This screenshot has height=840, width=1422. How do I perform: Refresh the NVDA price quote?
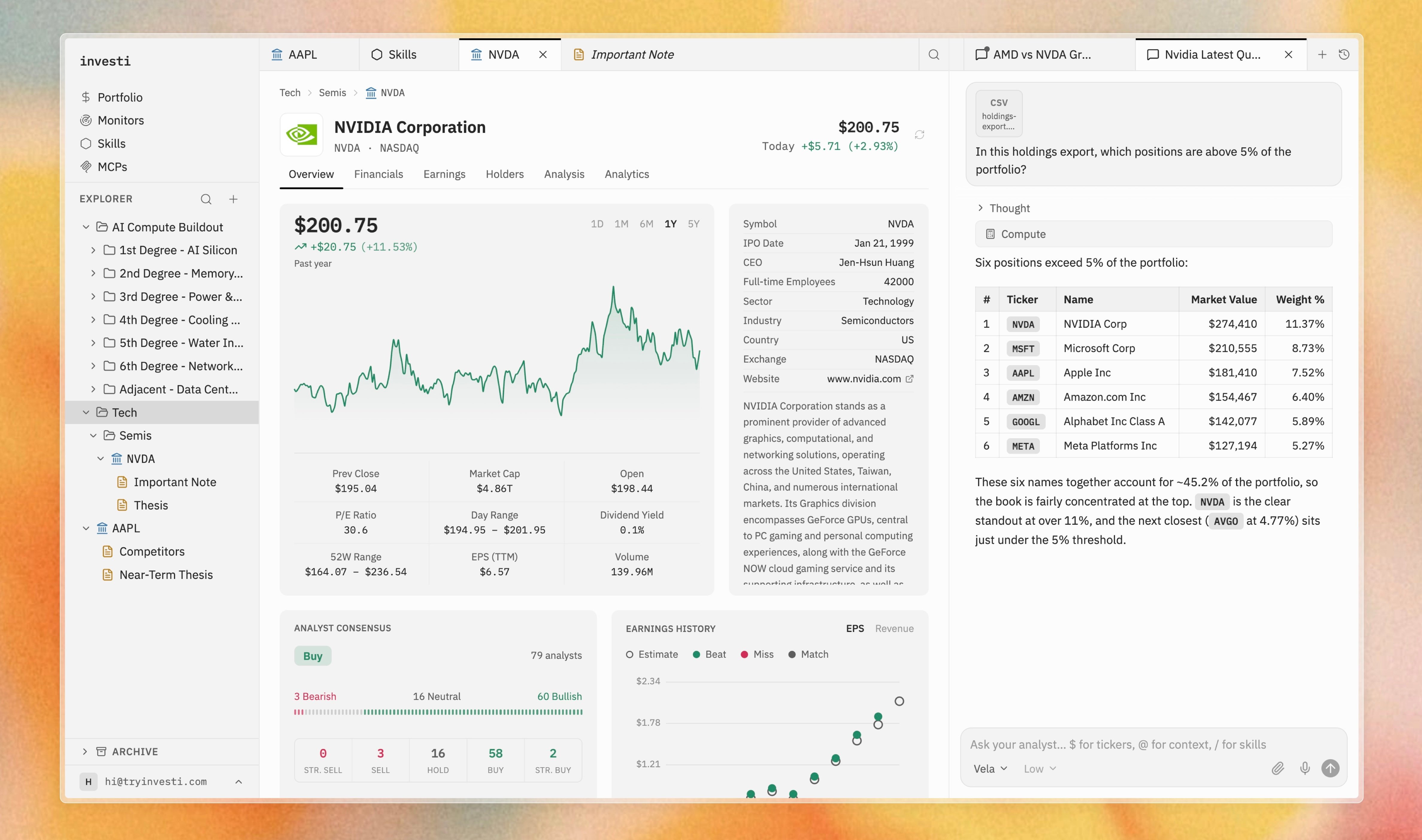click(x=919, y=135)
